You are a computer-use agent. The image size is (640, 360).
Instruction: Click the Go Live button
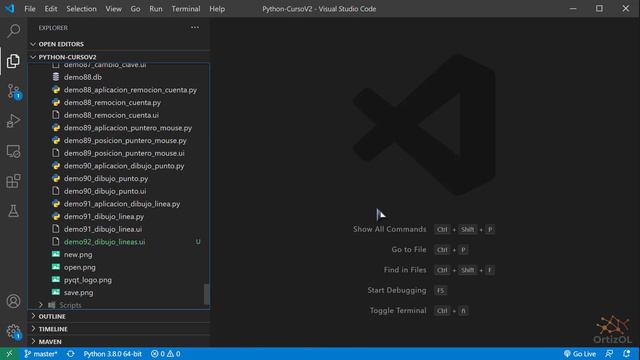tap(580, 354)
